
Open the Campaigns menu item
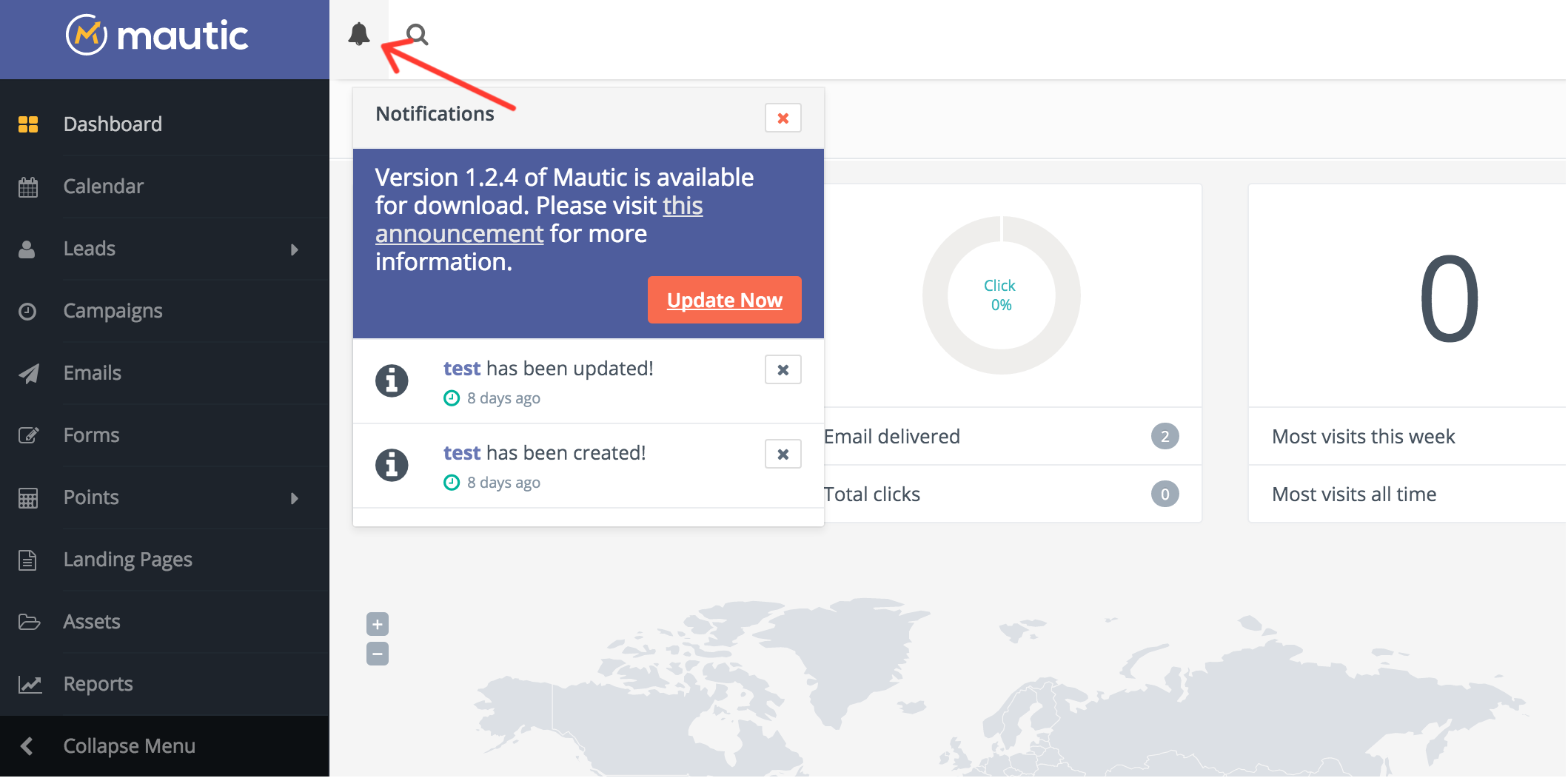164,311
